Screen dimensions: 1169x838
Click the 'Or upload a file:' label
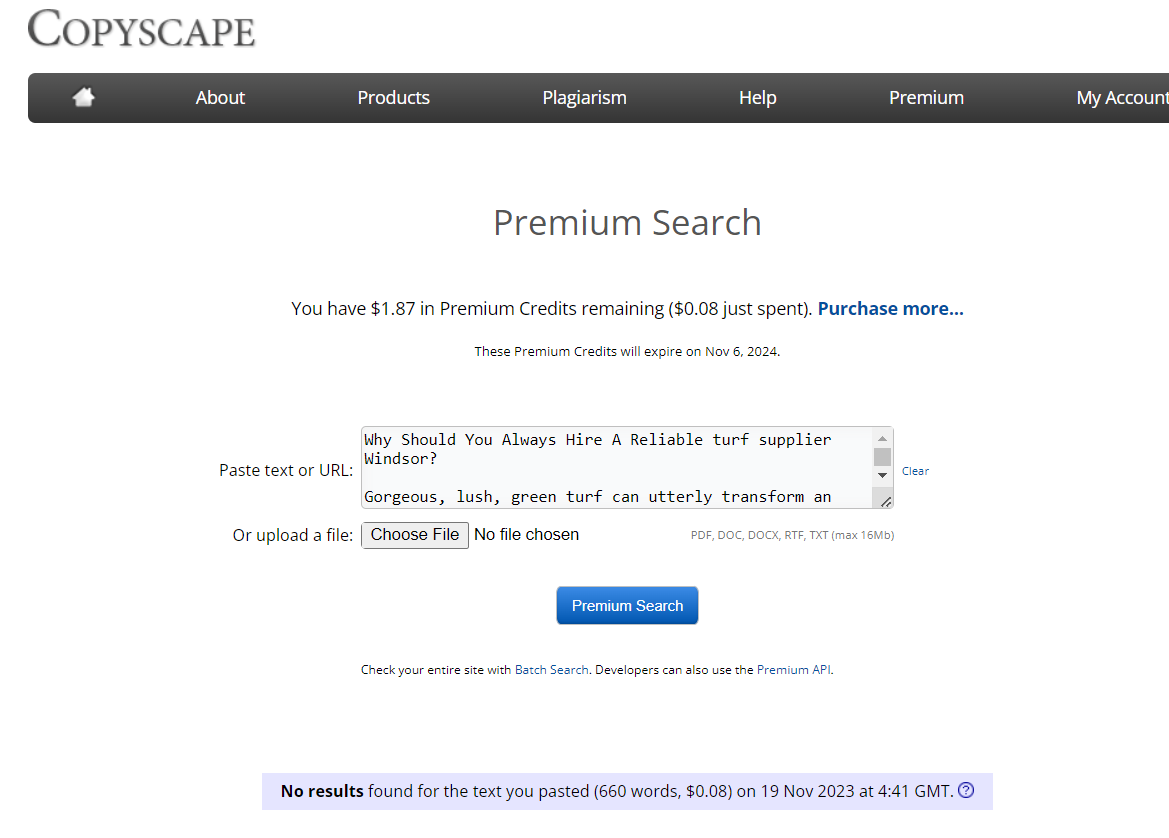pyautogui.click(x=293, y=535)
